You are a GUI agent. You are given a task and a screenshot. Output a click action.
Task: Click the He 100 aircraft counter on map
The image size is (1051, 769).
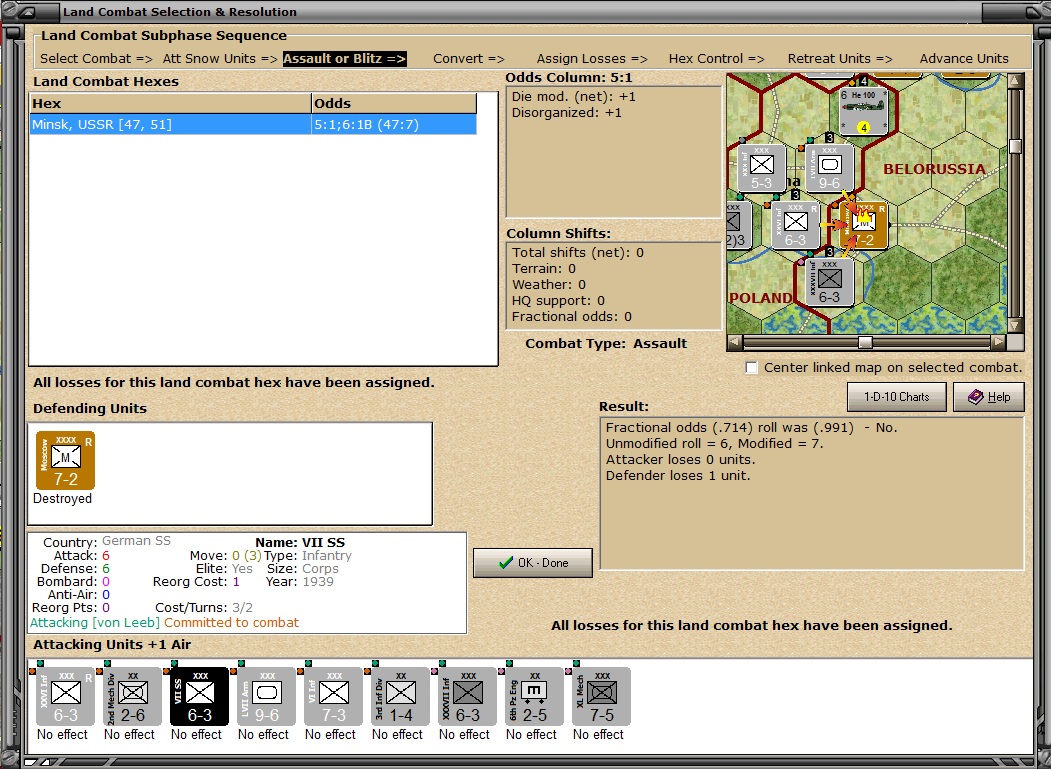click(x=863, y=111)
